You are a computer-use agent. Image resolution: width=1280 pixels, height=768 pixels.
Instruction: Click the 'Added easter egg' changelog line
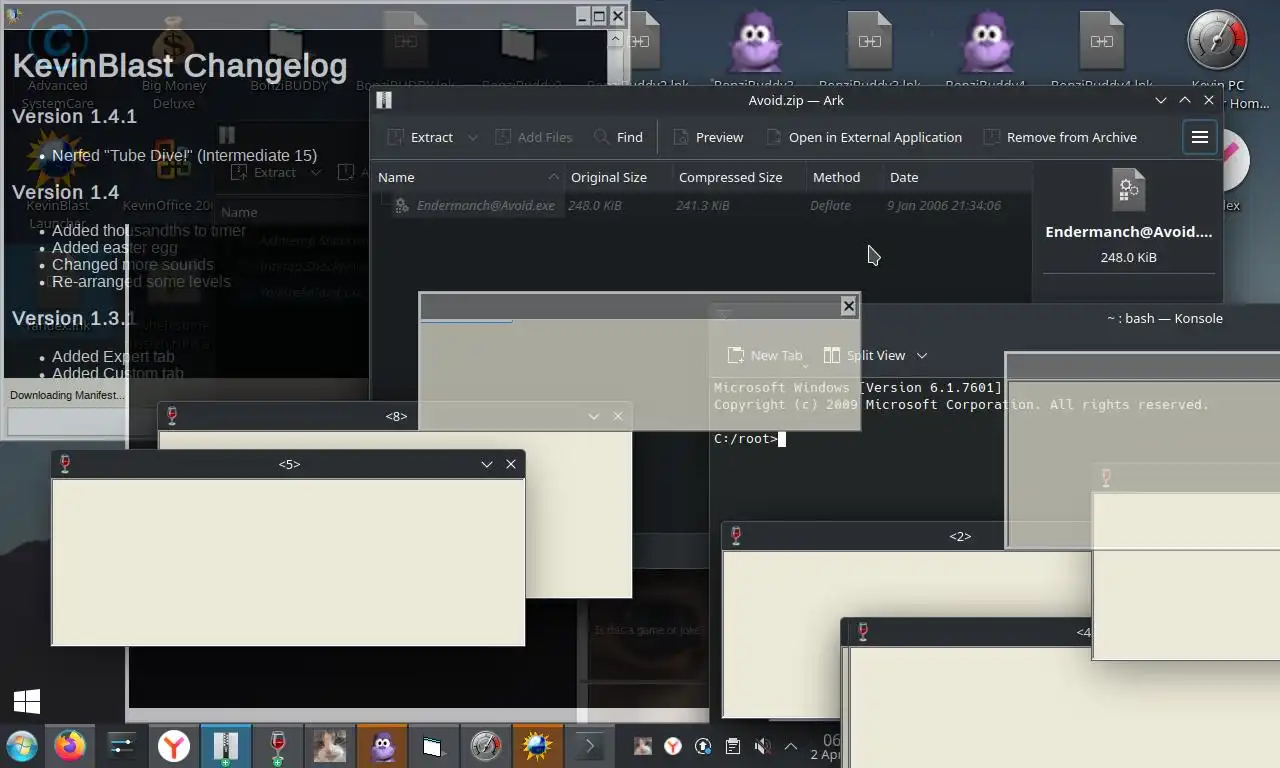coord(114,247)
